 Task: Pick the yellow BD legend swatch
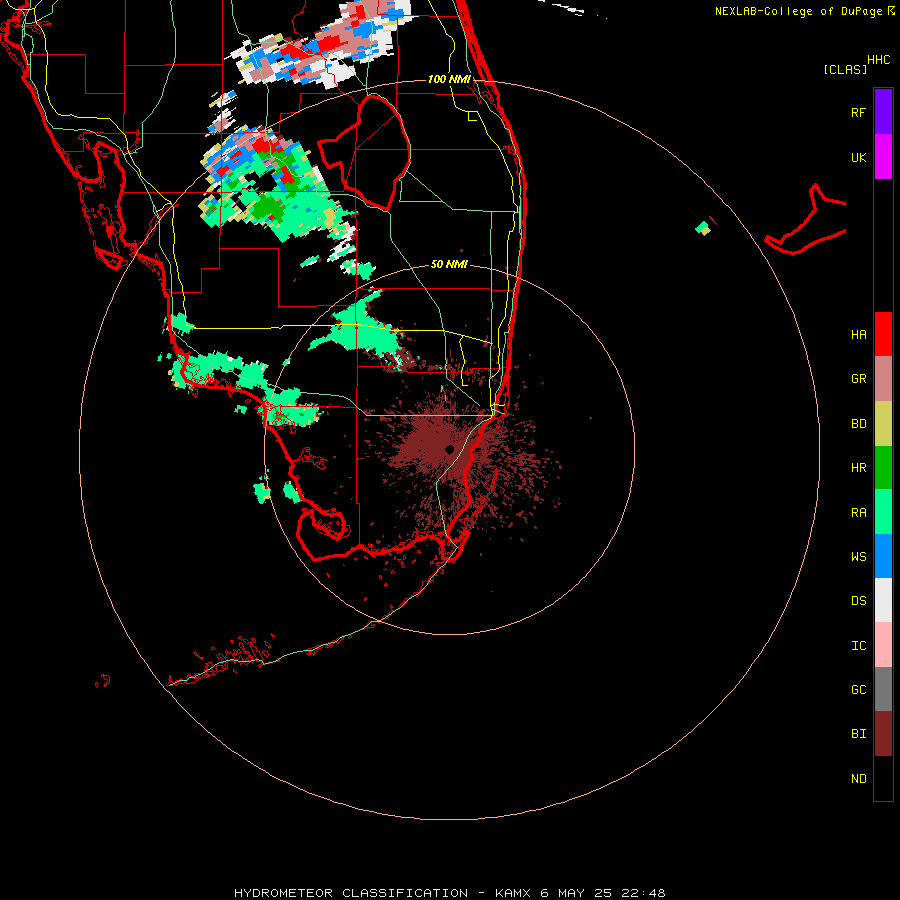click(x=883, y=424)
